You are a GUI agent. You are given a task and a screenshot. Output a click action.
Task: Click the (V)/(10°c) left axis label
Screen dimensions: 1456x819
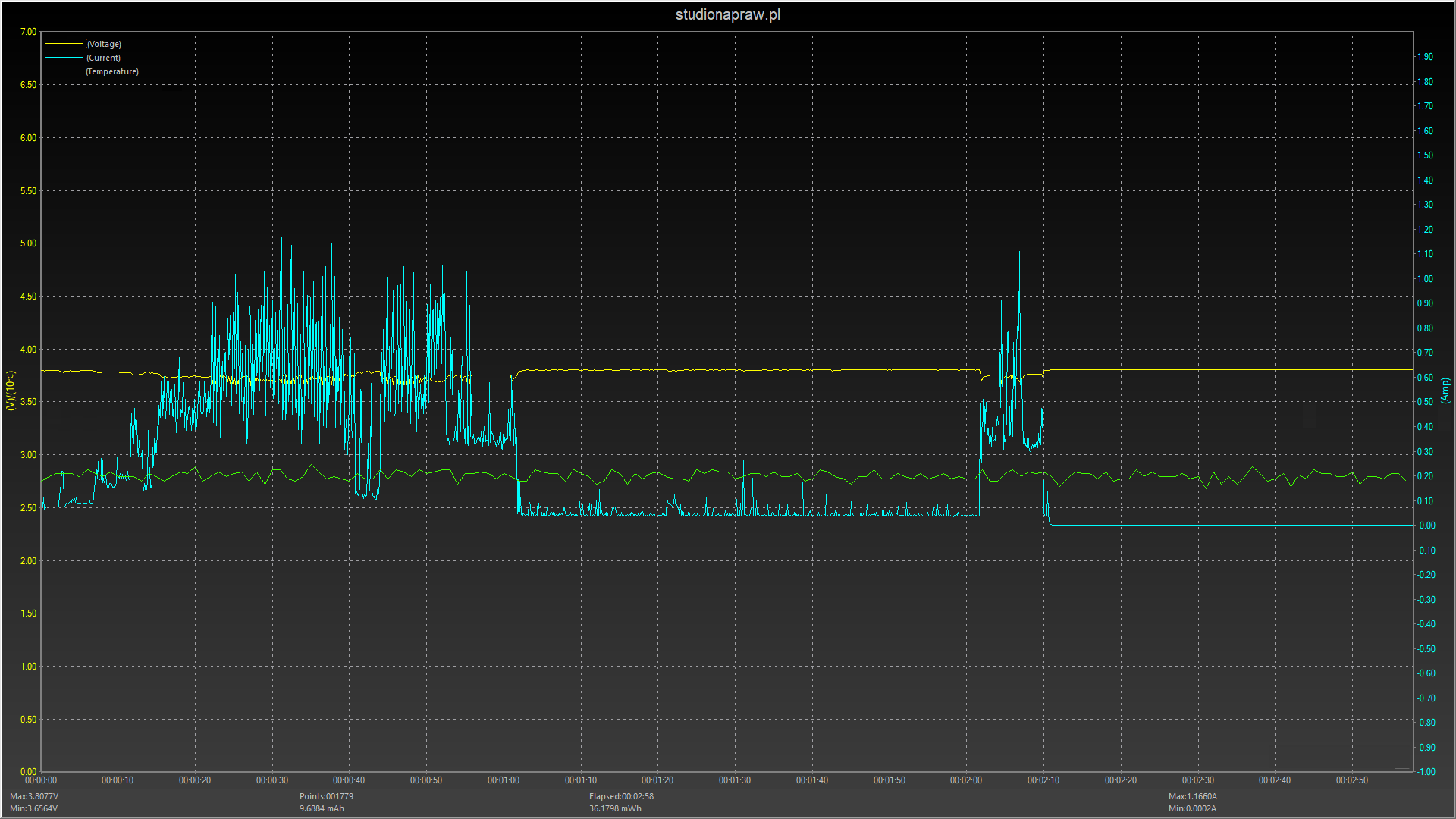(11, 391)
